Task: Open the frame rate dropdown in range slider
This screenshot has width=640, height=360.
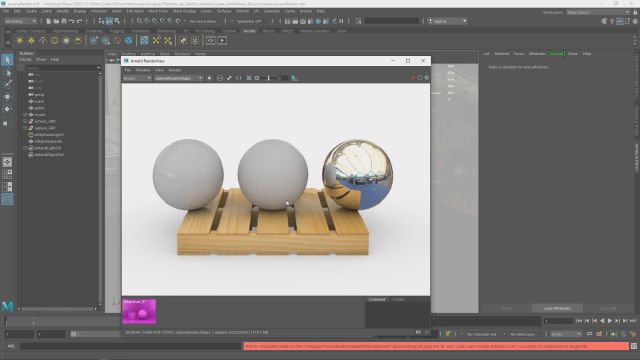Action: point(566,334)
